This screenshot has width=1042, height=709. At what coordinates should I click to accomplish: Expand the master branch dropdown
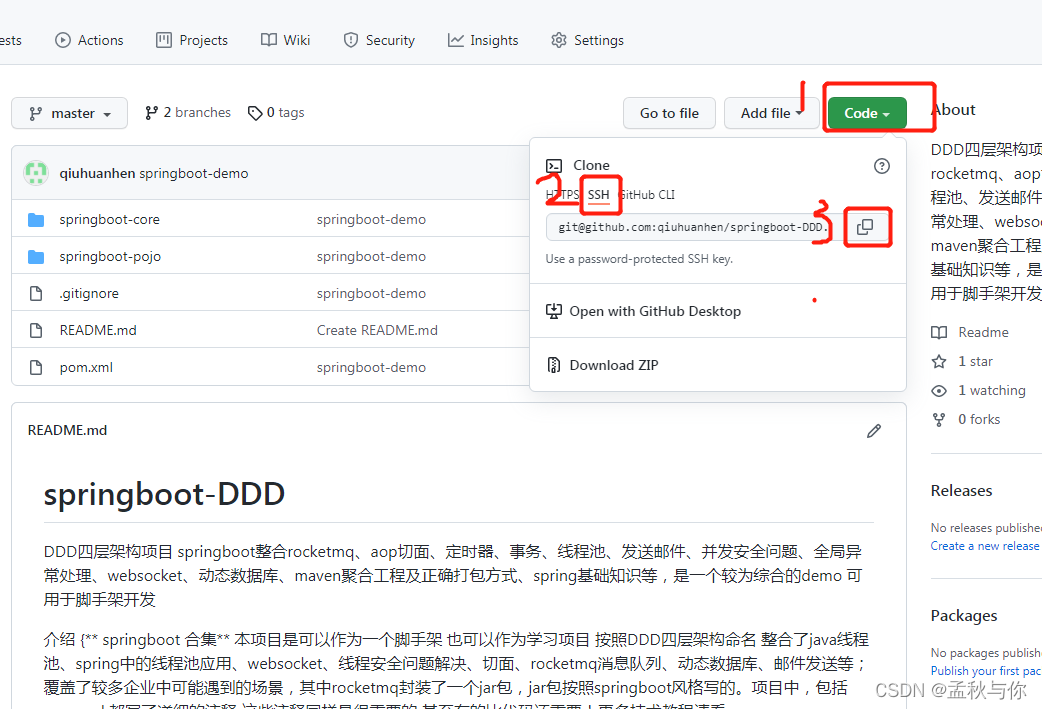69,113
